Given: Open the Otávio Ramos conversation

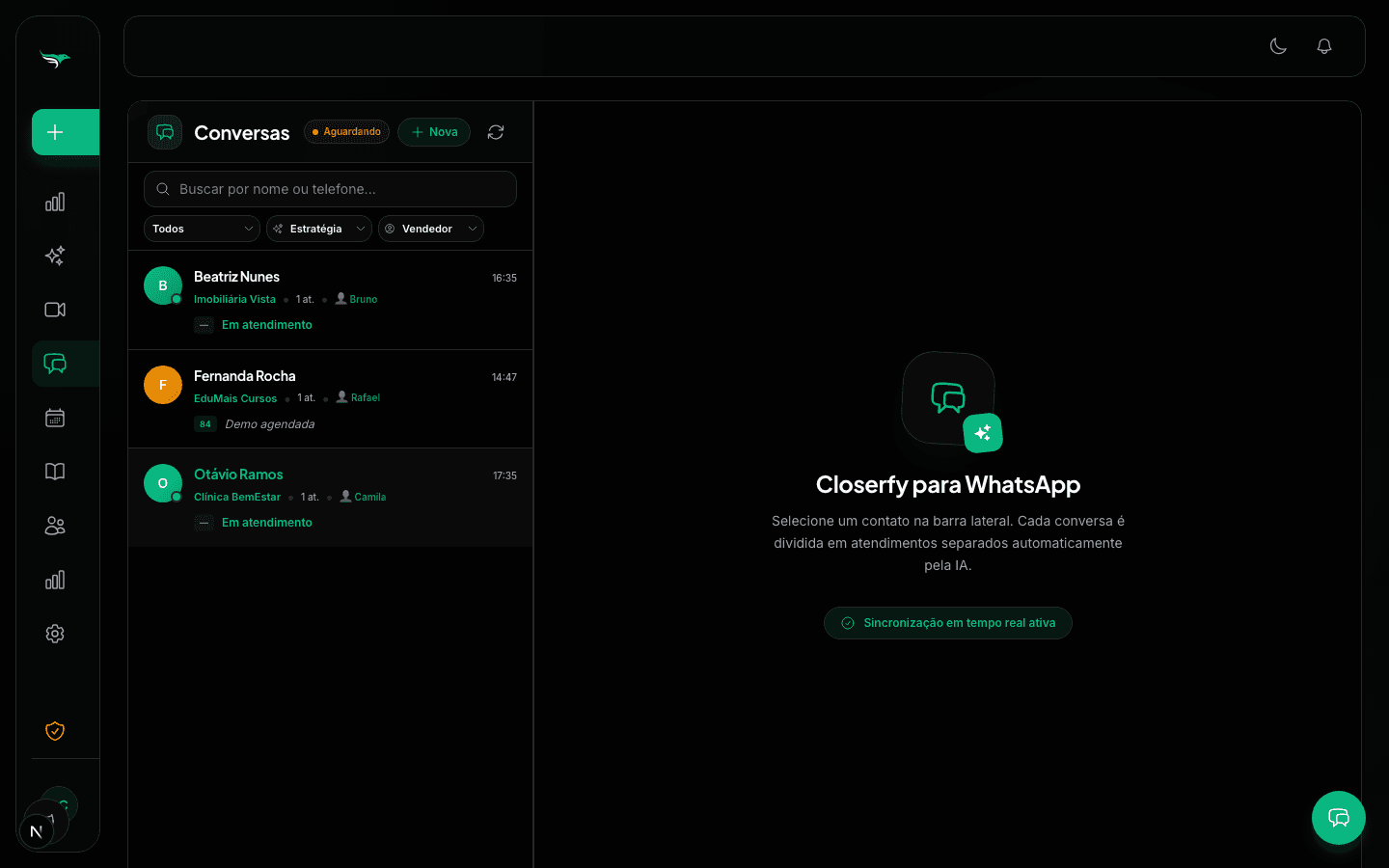Looking at the screenshot, I should click(330, 498).
